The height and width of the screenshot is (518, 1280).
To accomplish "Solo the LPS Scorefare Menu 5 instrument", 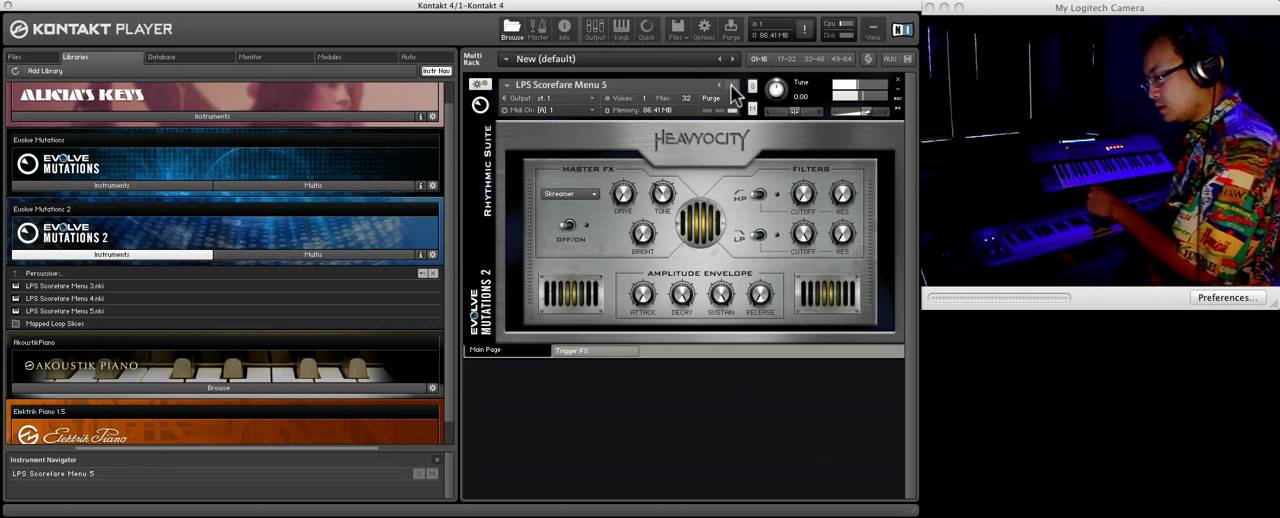I will coord(752,86).
